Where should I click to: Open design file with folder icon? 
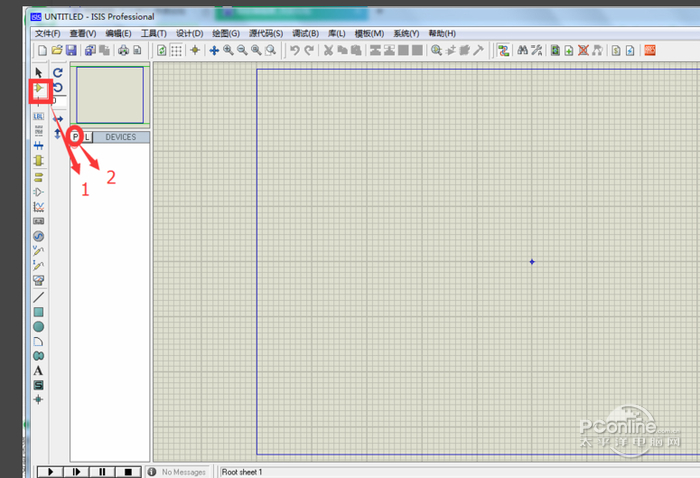pyautogui.click(x=57, y=50)
